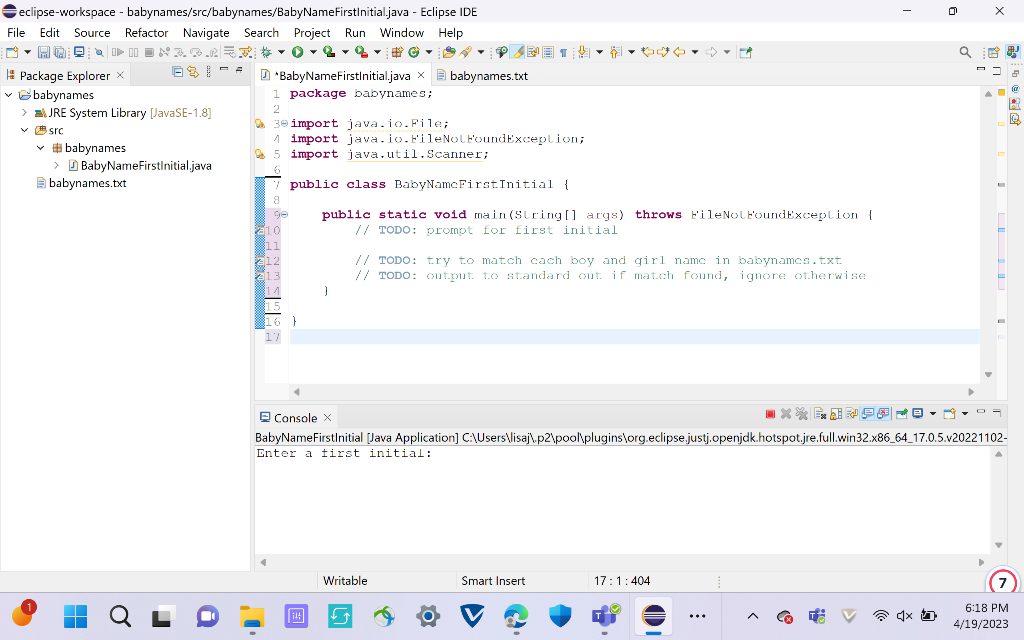Open the External Tools dropdown arrow
This screenshot has height=640, width=1024.
coord(377,52)
